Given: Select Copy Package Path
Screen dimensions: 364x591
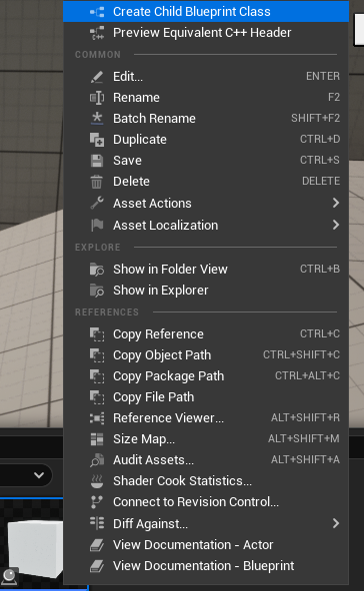Looking at the screenshot, I should [x=206, y=376].
